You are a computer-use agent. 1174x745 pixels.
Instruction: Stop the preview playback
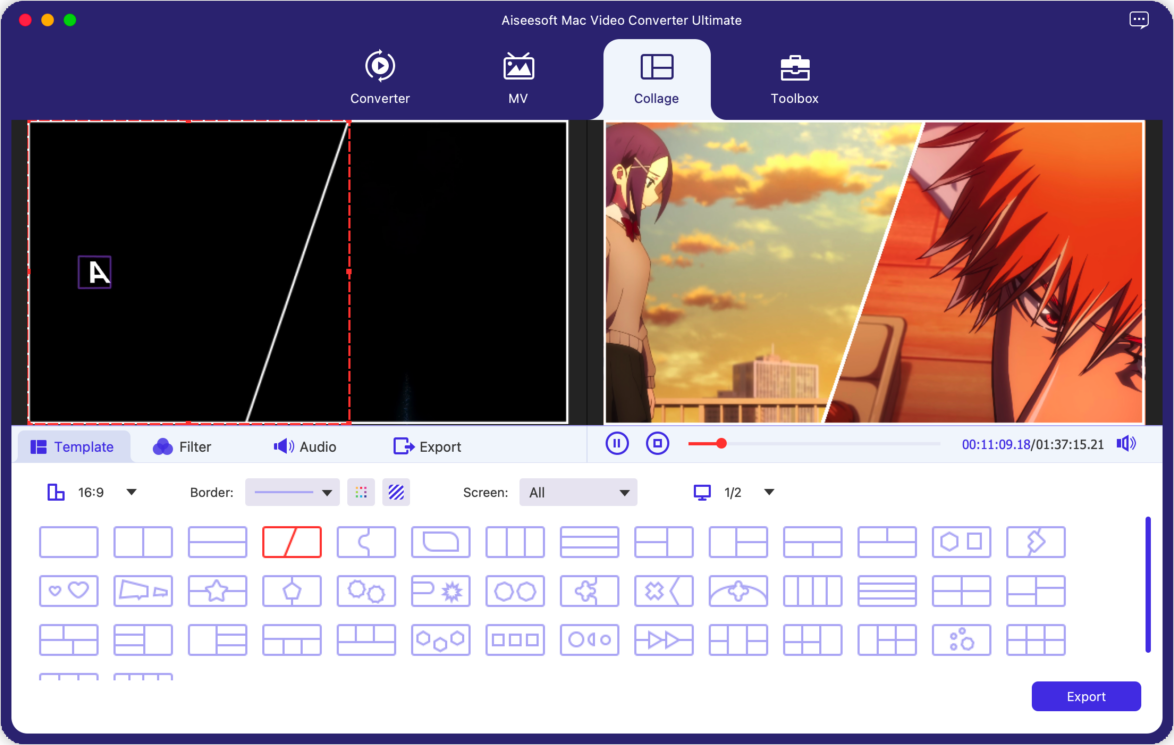tap(657, 444)
